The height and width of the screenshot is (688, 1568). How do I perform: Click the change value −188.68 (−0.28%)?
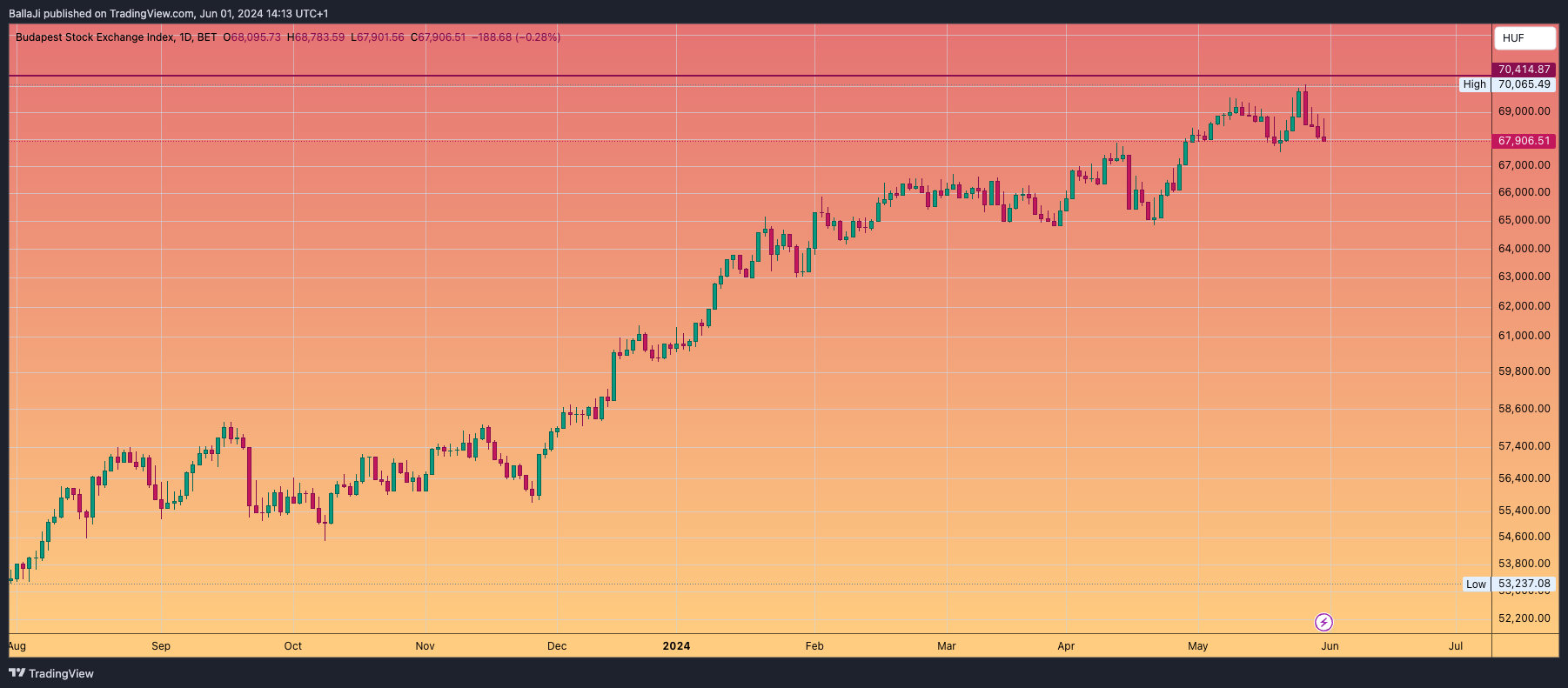516,37
